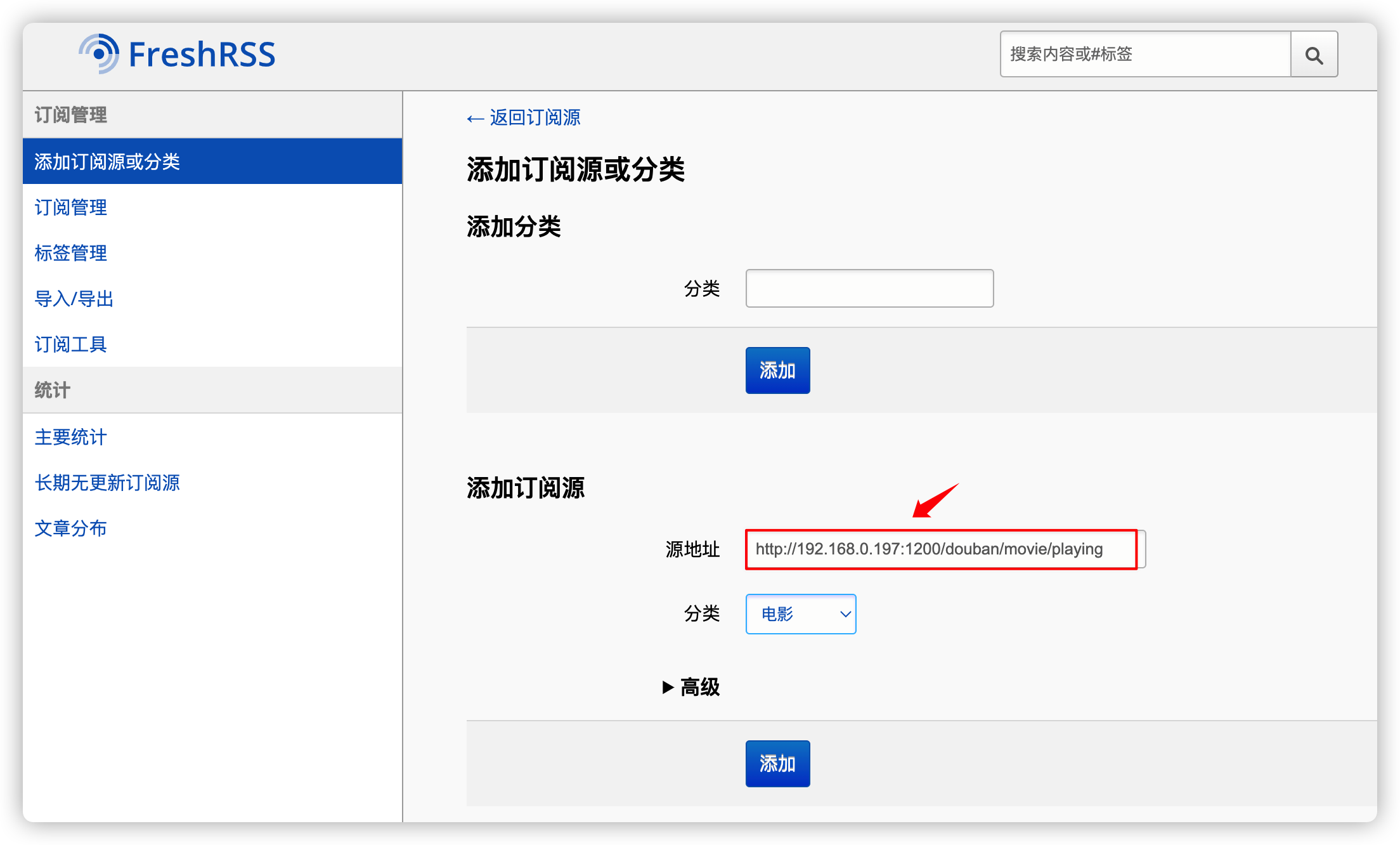Image resolution: width=1400 pixels, height=845 pixels.
Task: Click 返回订阅源 link
Action: pyautogui.click(x=535, y=118)
